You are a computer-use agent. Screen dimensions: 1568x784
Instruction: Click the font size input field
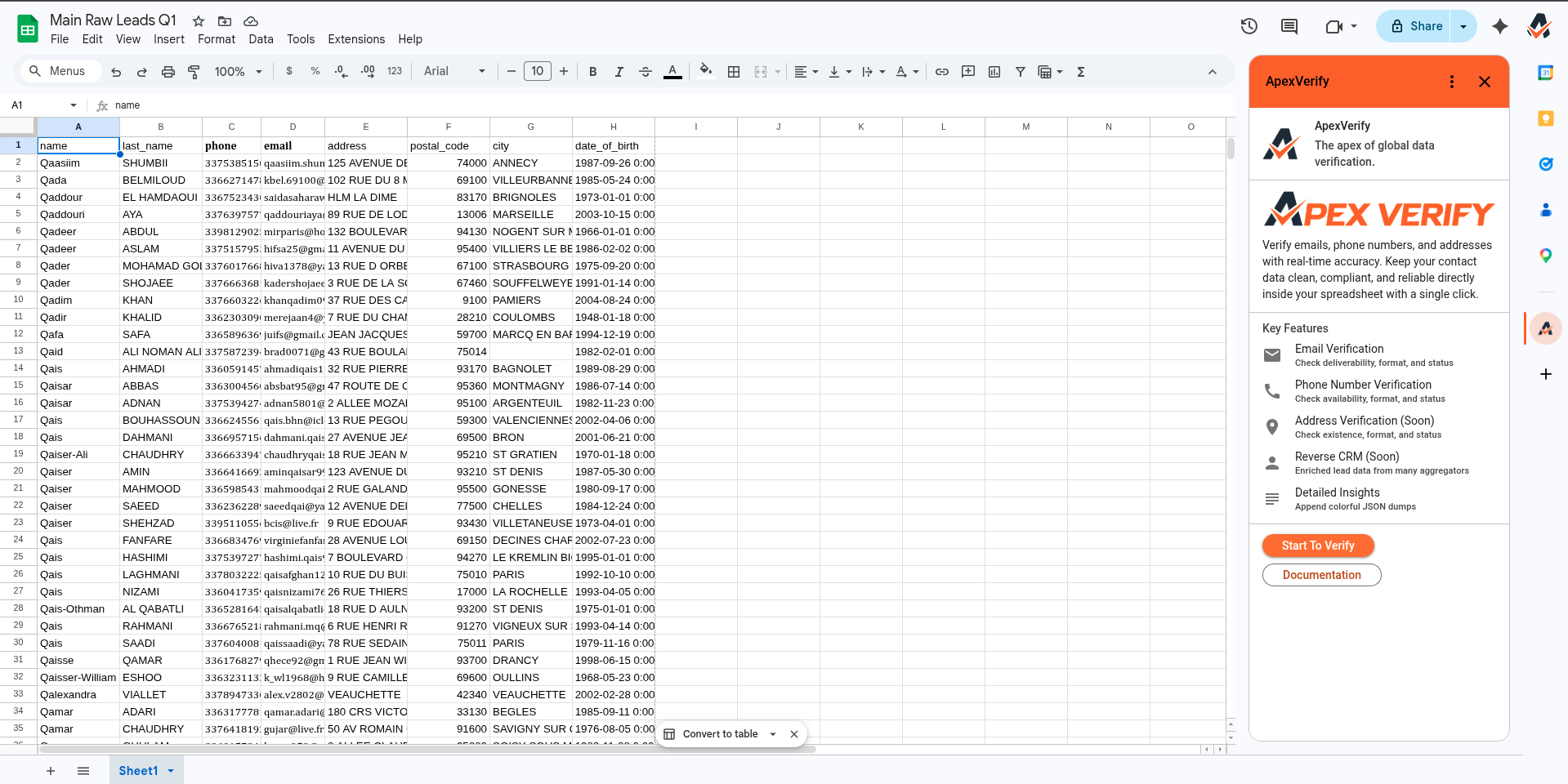(537, 72)
